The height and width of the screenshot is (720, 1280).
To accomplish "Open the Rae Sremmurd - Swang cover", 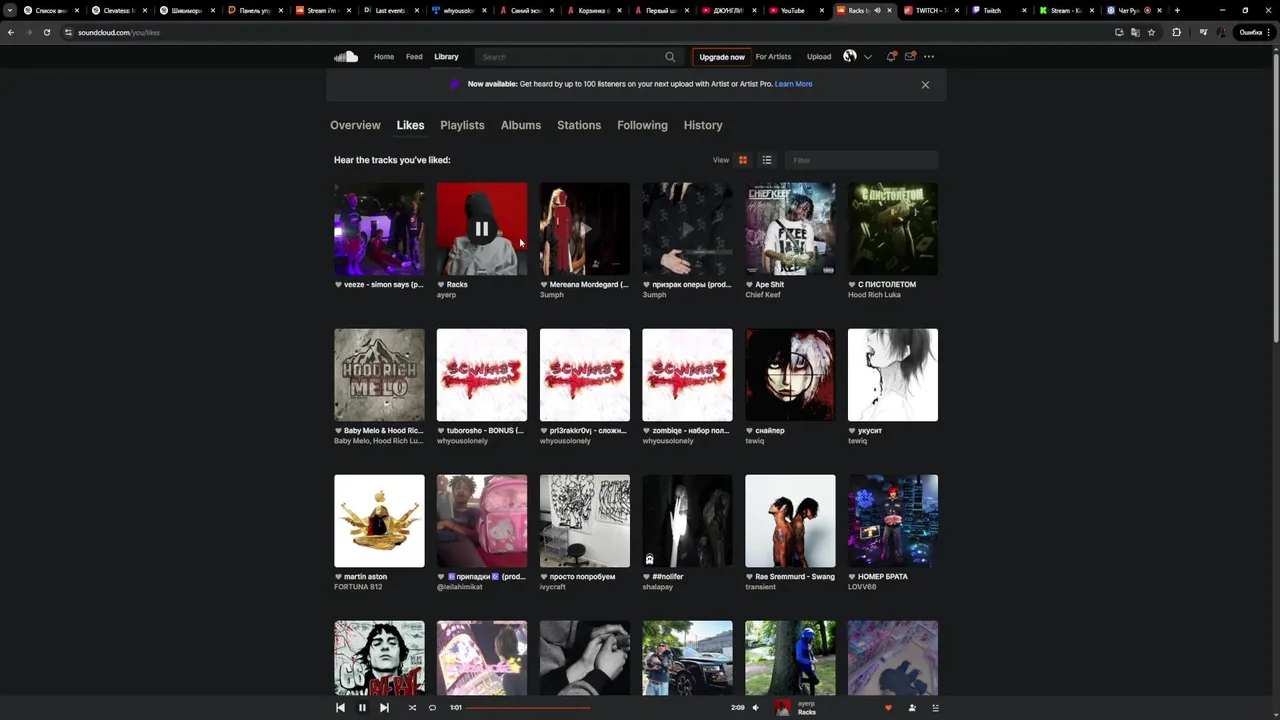I will point(790,521).
